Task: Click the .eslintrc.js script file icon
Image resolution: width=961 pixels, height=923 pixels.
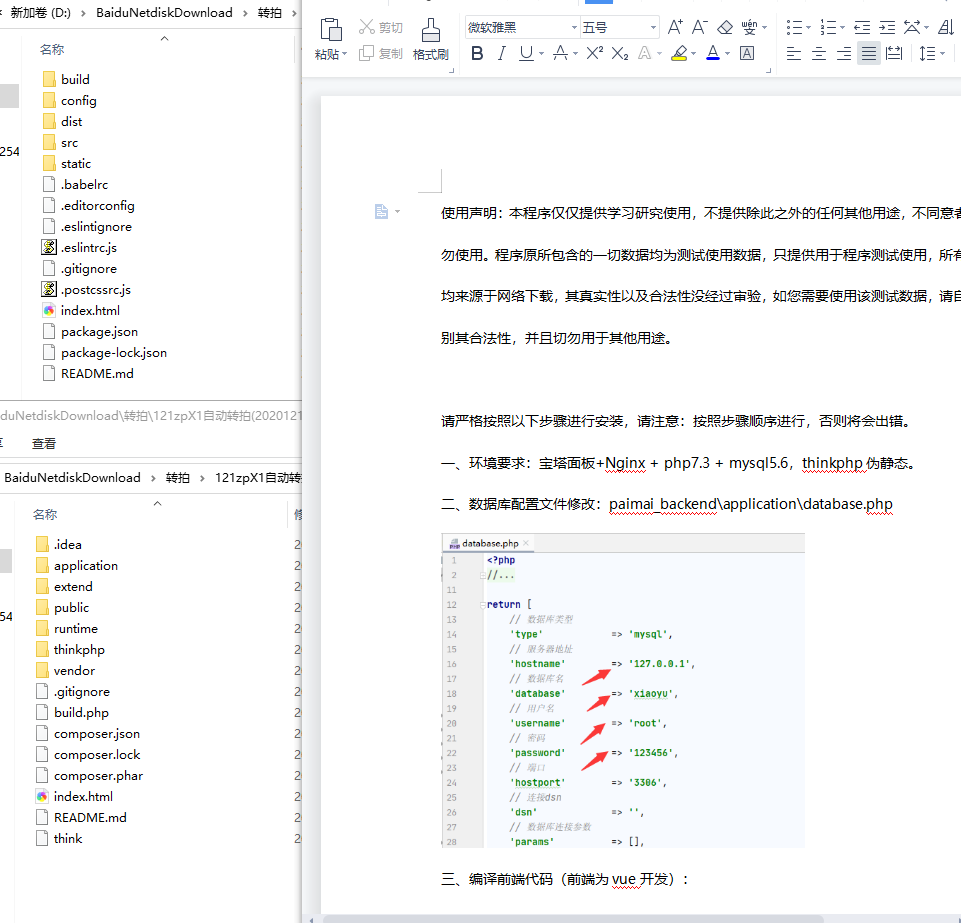Action: (49, 247)
